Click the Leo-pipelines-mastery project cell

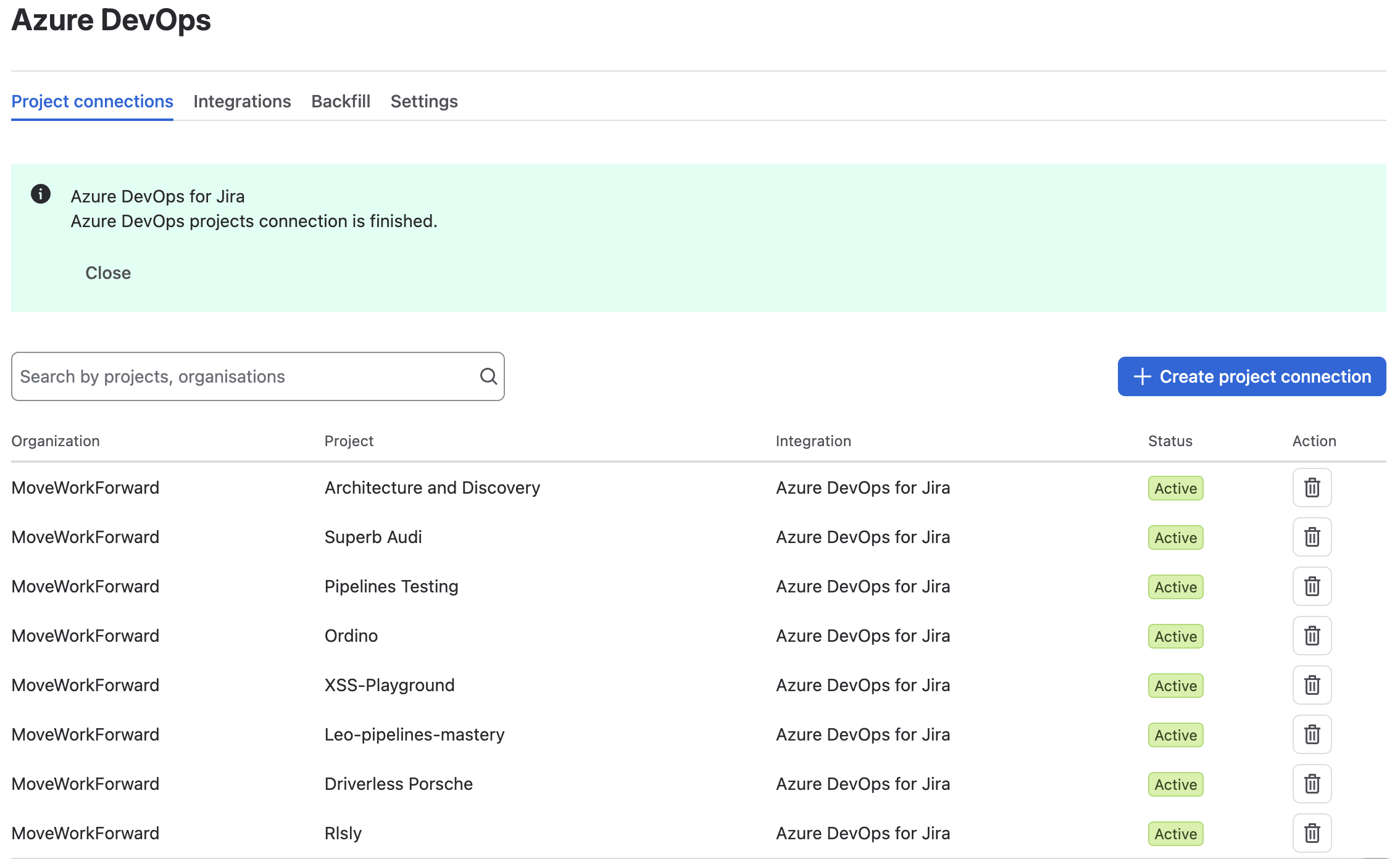(x=415, y=734)
